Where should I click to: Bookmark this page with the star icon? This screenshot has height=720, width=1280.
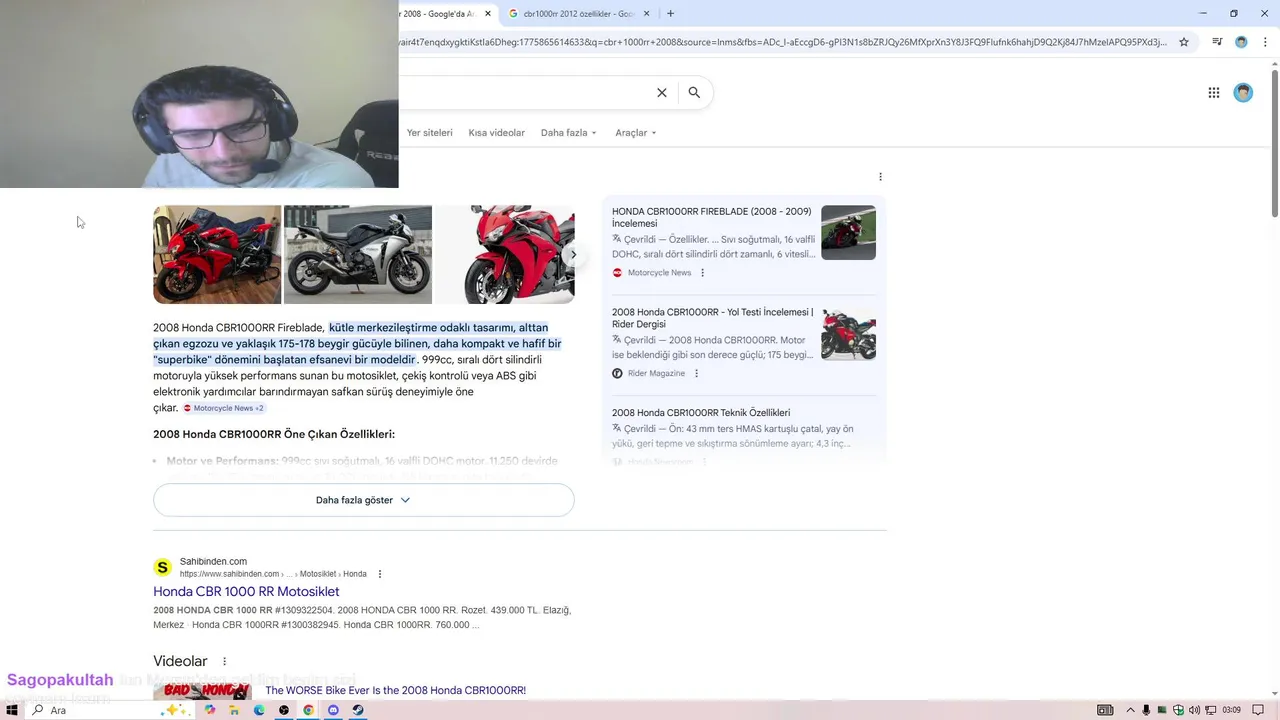click(1184, 42)
